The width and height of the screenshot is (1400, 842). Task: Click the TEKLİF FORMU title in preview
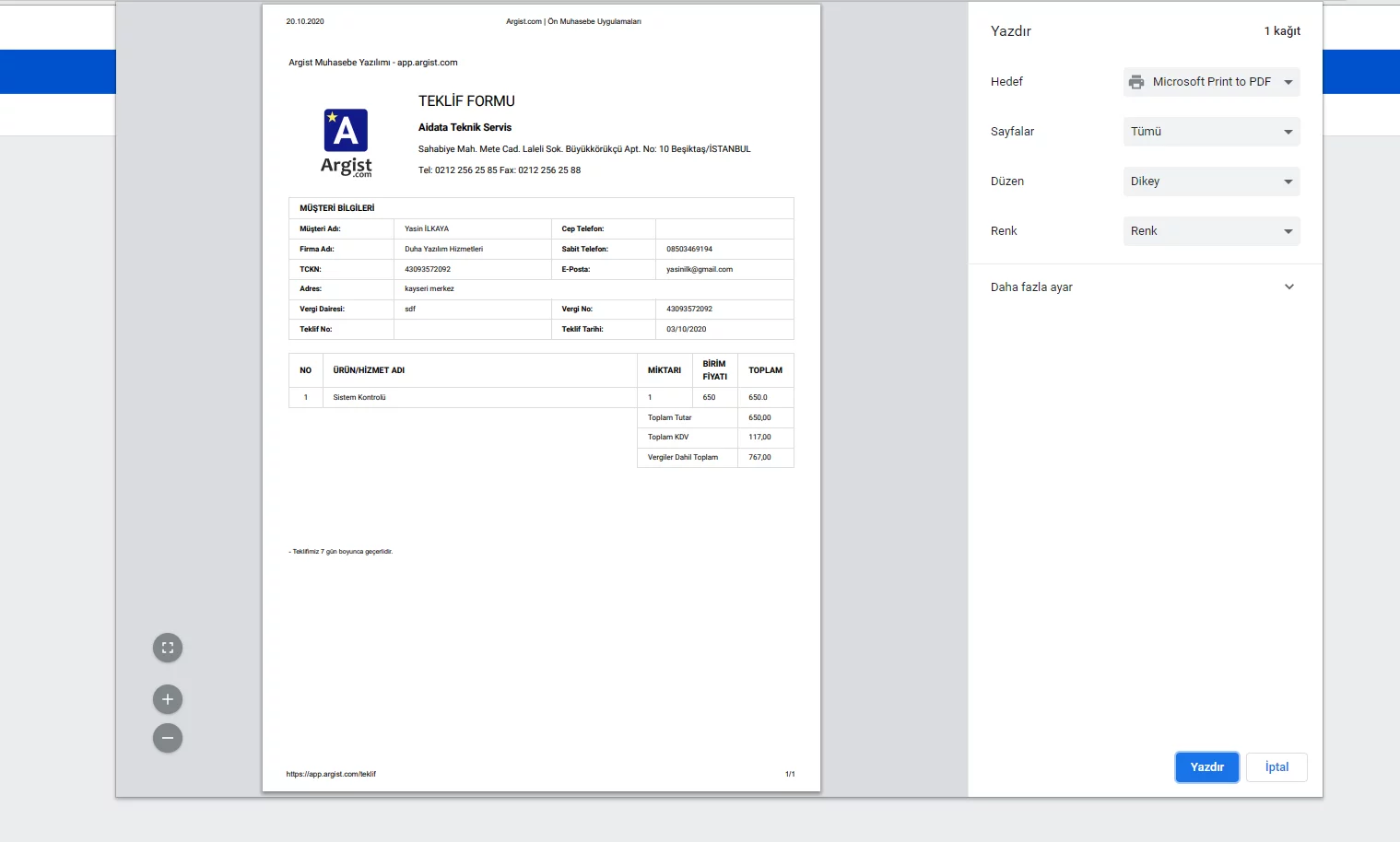pos(466,101)
